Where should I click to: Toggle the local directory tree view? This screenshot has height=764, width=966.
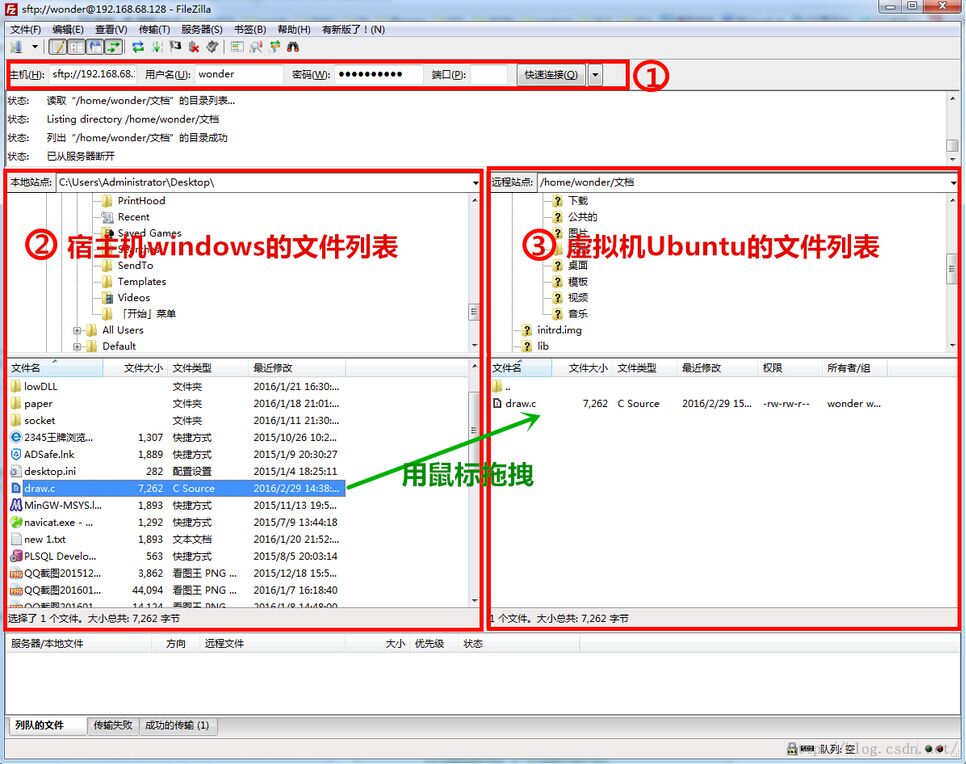click(x=76, y=47)
